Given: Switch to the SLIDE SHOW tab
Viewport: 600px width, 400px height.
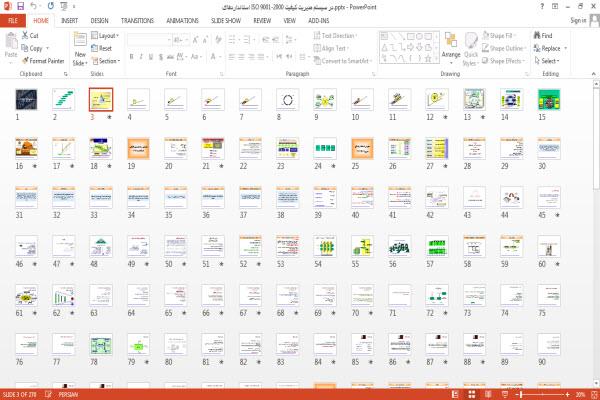Looking at the screenshot, I should point(226,21).
